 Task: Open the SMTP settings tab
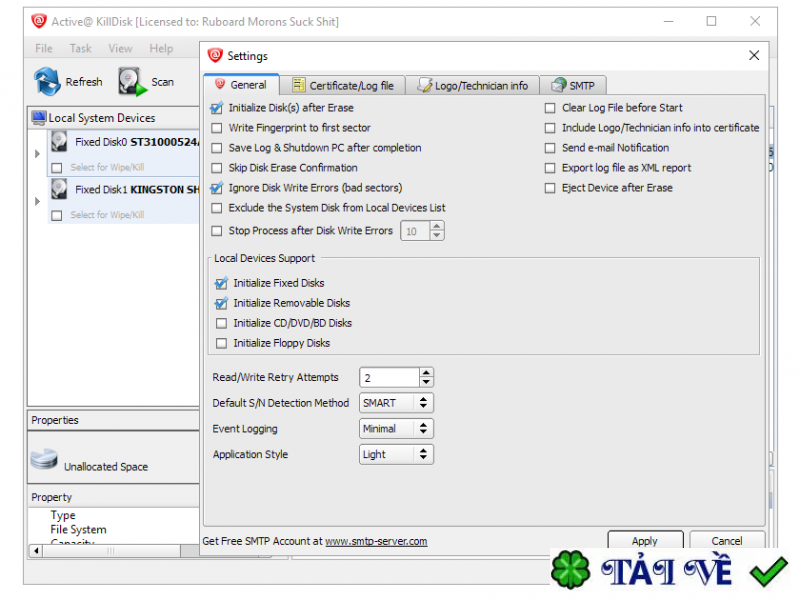[x=574, y=85]
